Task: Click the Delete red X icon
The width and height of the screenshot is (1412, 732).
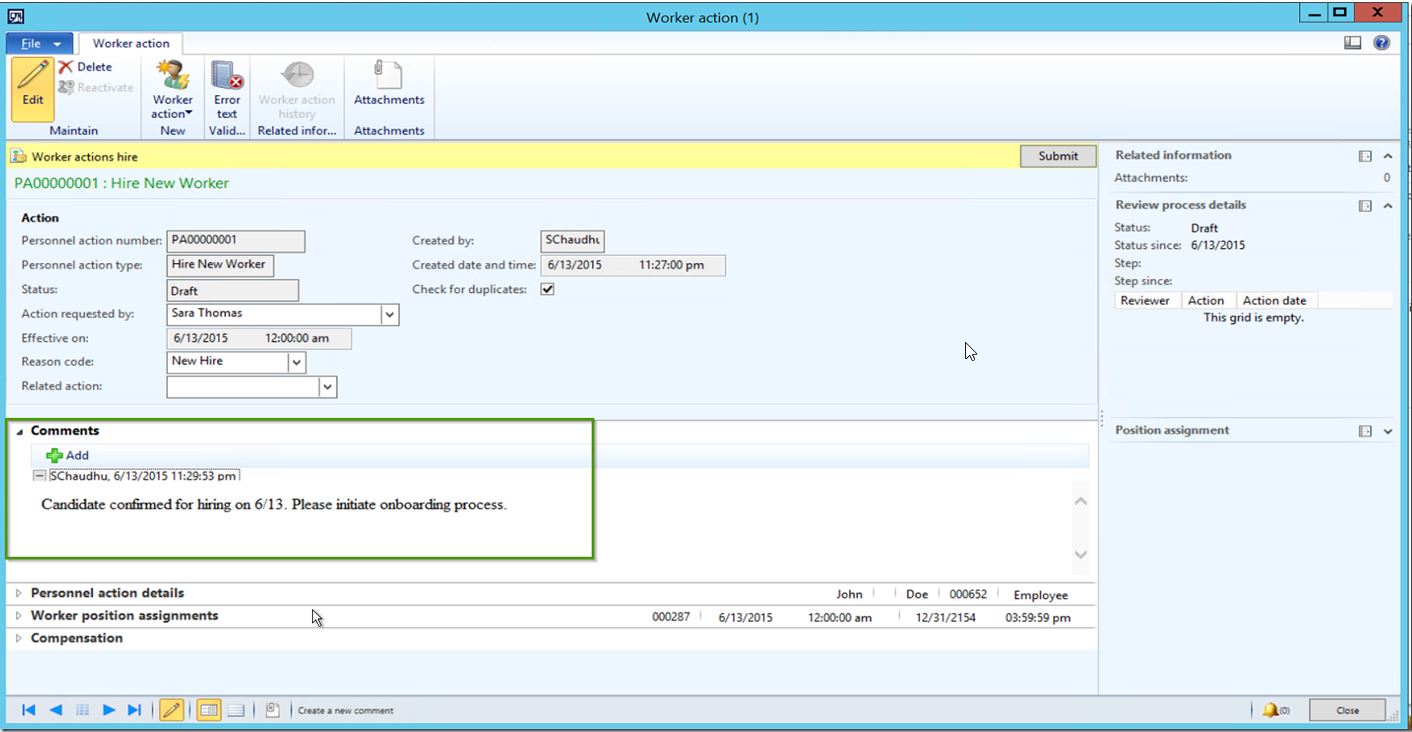Action: pyautogui.click(x=66, y=67)
